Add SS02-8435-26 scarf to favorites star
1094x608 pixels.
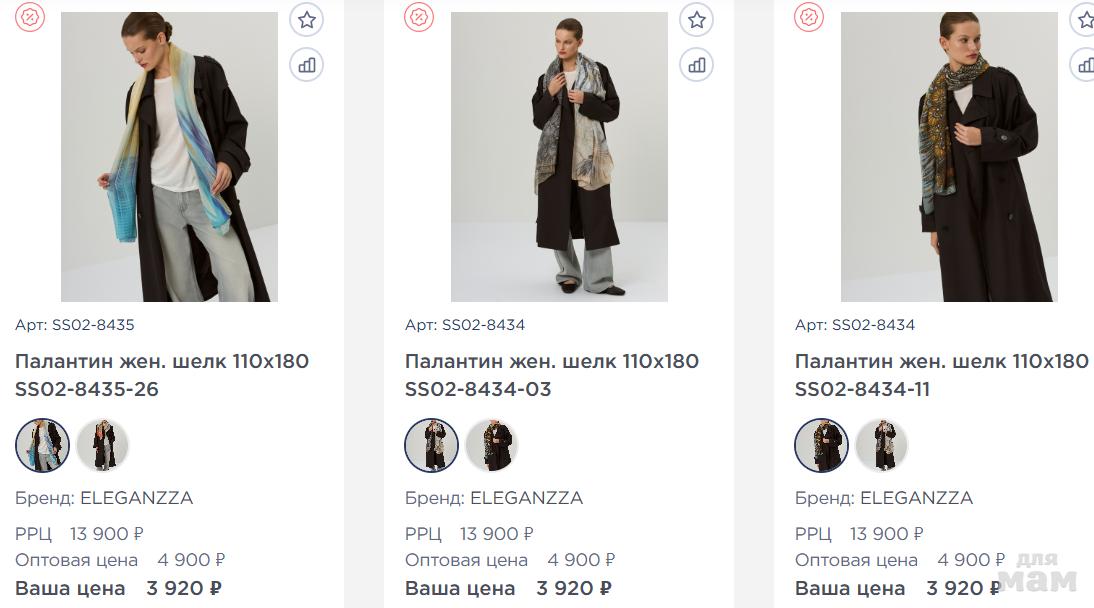click(306, 19)
